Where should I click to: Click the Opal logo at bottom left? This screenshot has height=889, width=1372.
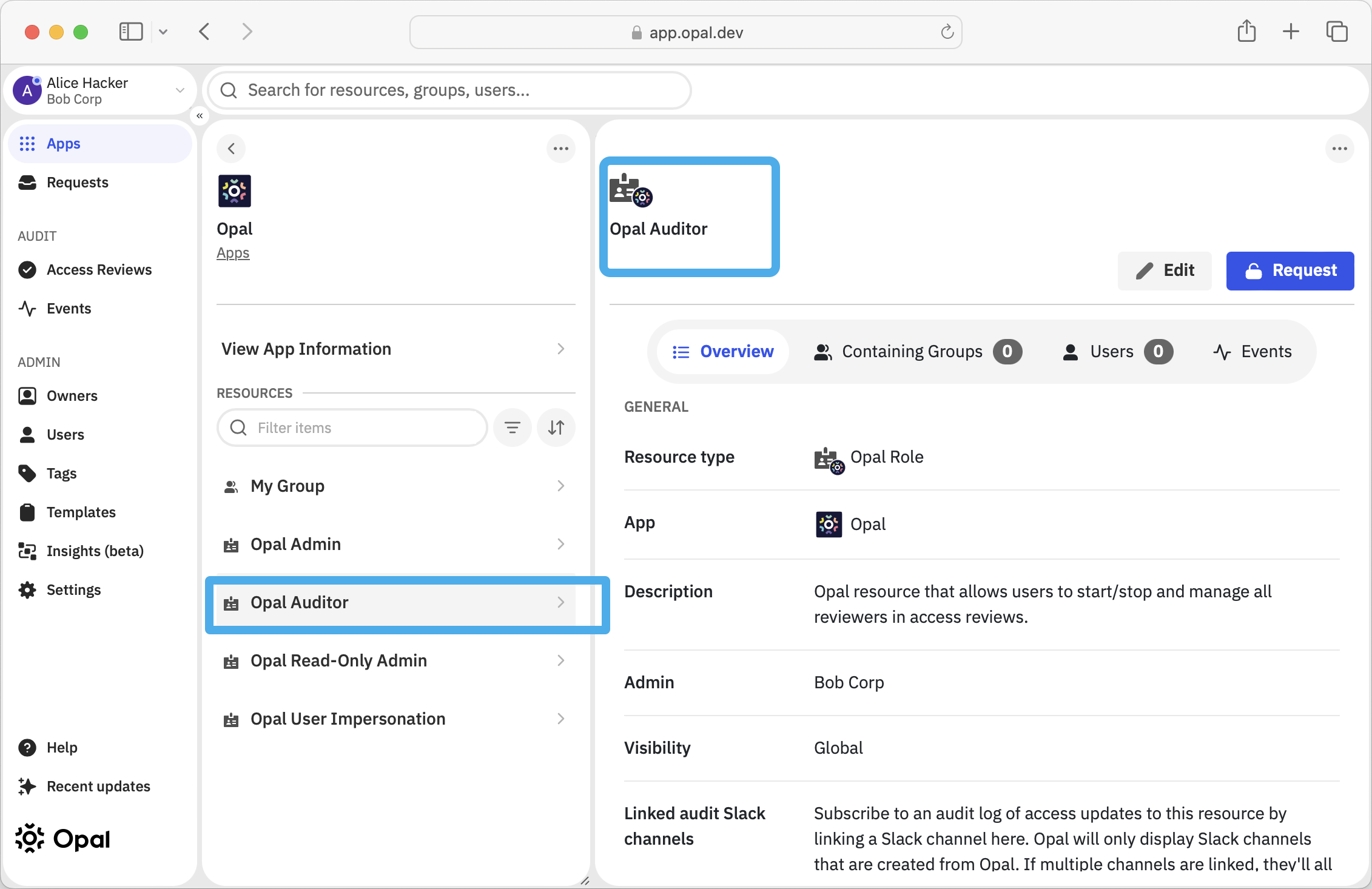pos(62,839)
